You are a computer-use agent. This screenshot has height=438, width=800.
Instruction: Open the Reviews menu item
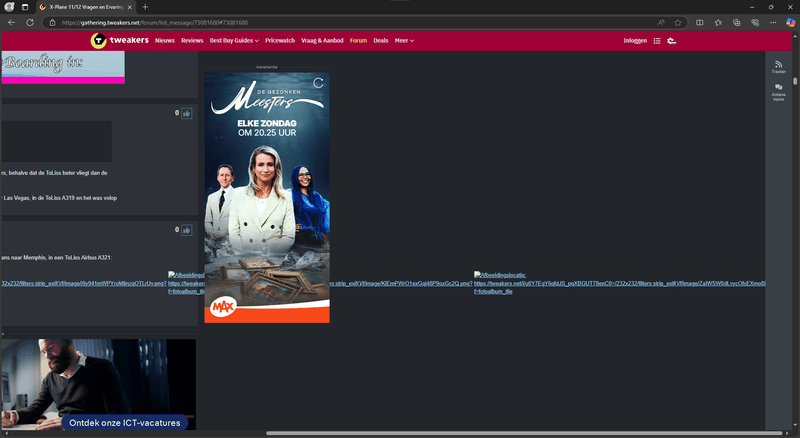click(192, 41)
